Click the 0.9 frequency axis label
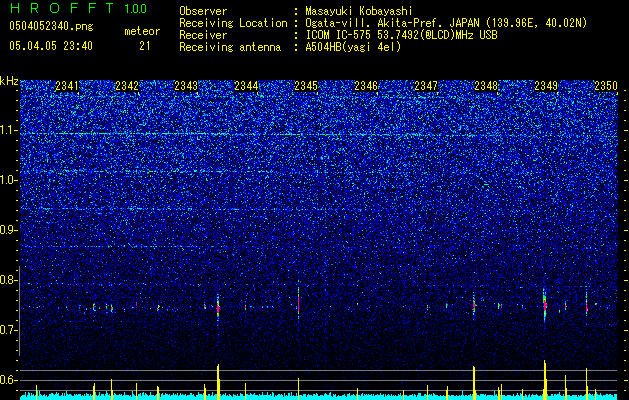Viewport: 629px width, 400px height. tap(9, 230)
